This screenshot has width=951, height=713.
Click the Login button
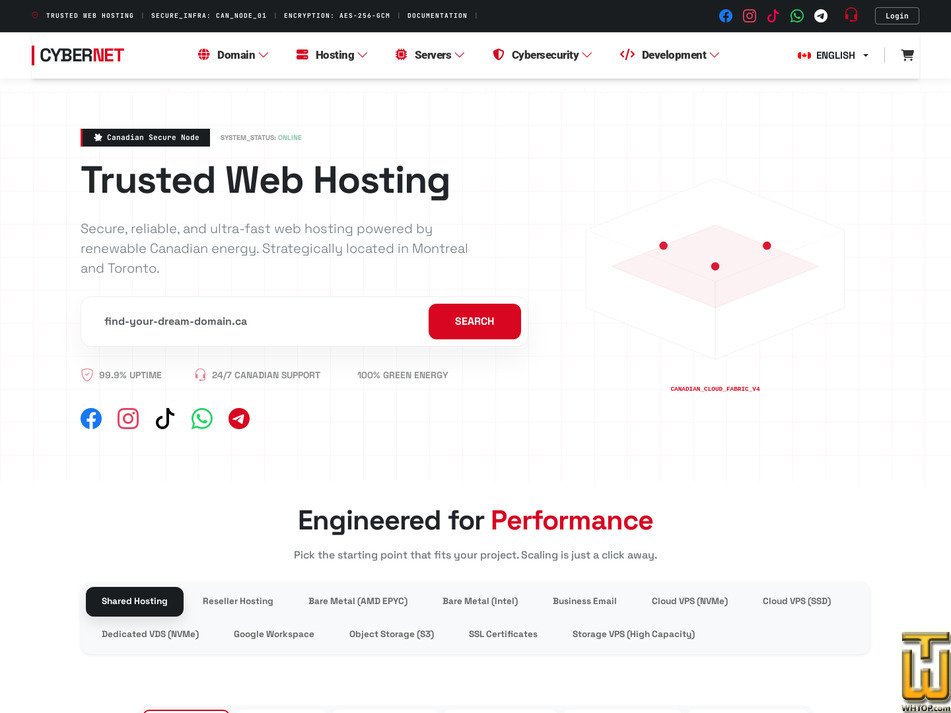tap(896, 16)
